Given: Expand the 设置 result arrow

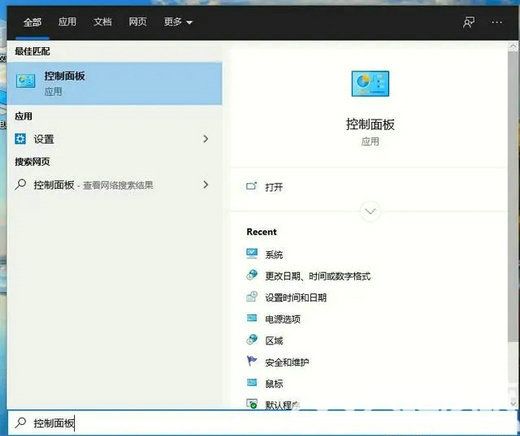Looking at the screenshot, I should pyautogui.click(x=206, y=139).
